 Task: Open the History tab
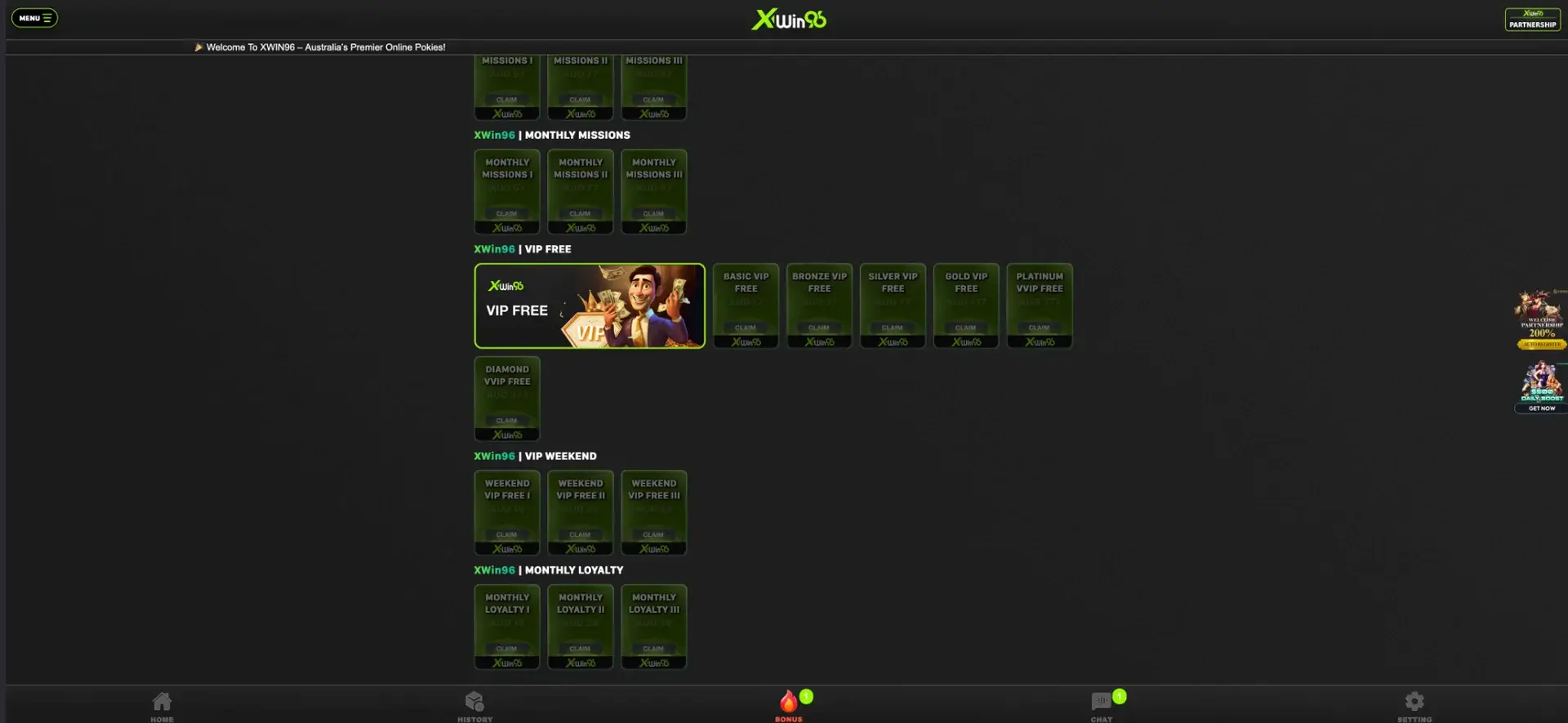(x=474, y=706)
